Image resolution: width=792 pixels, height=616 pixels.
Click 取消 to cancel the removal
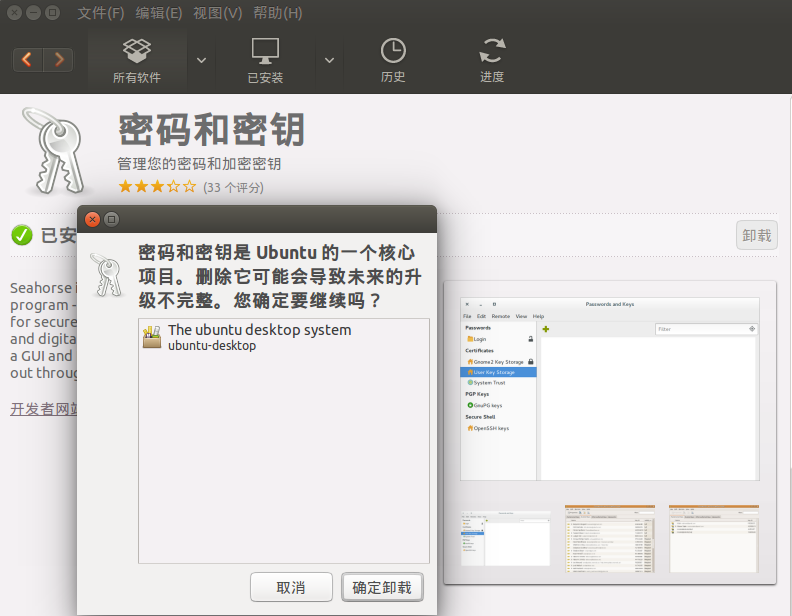pos(291,587)
